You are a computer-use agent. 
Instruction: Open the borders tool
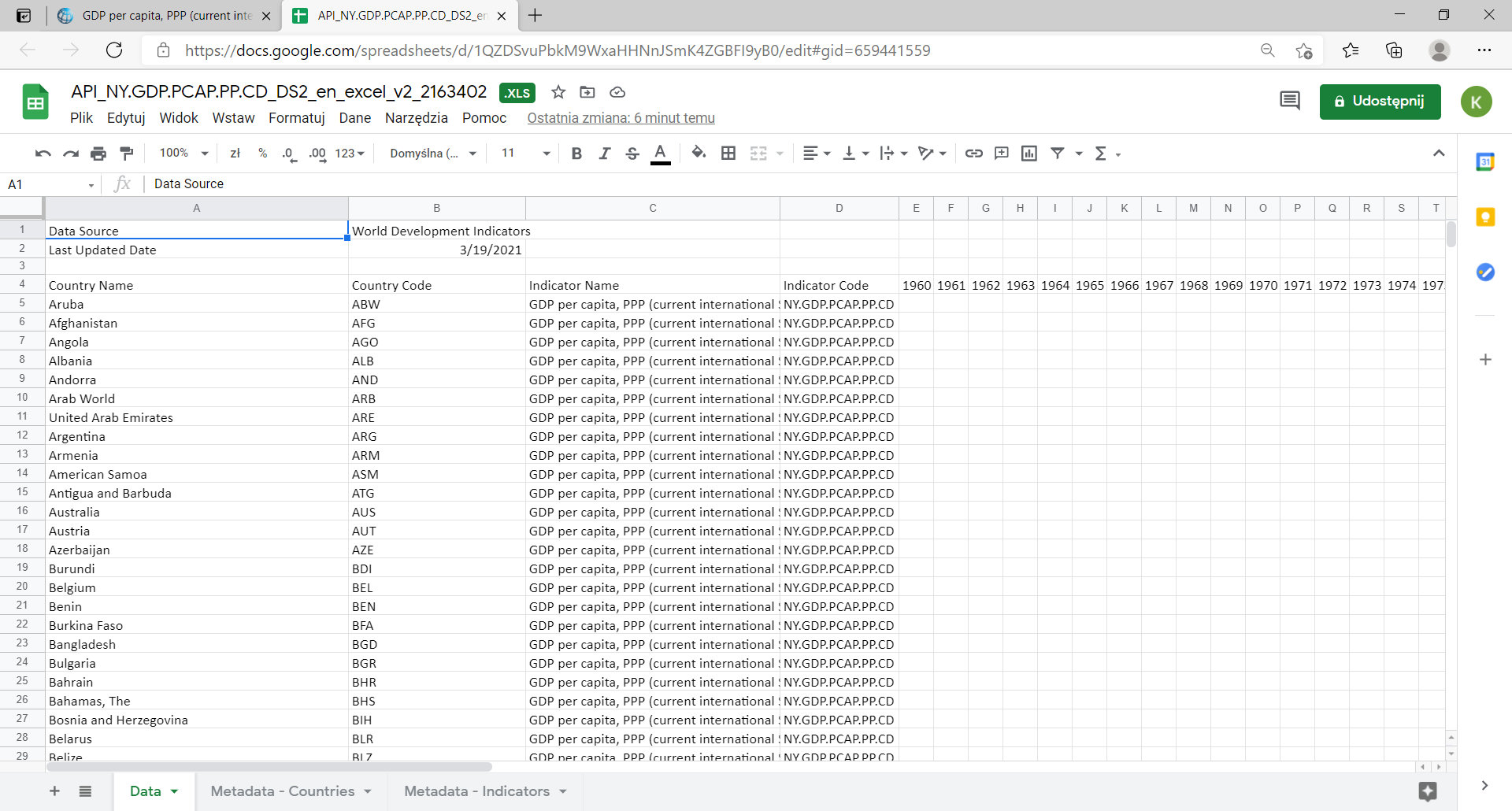(728, 154)
